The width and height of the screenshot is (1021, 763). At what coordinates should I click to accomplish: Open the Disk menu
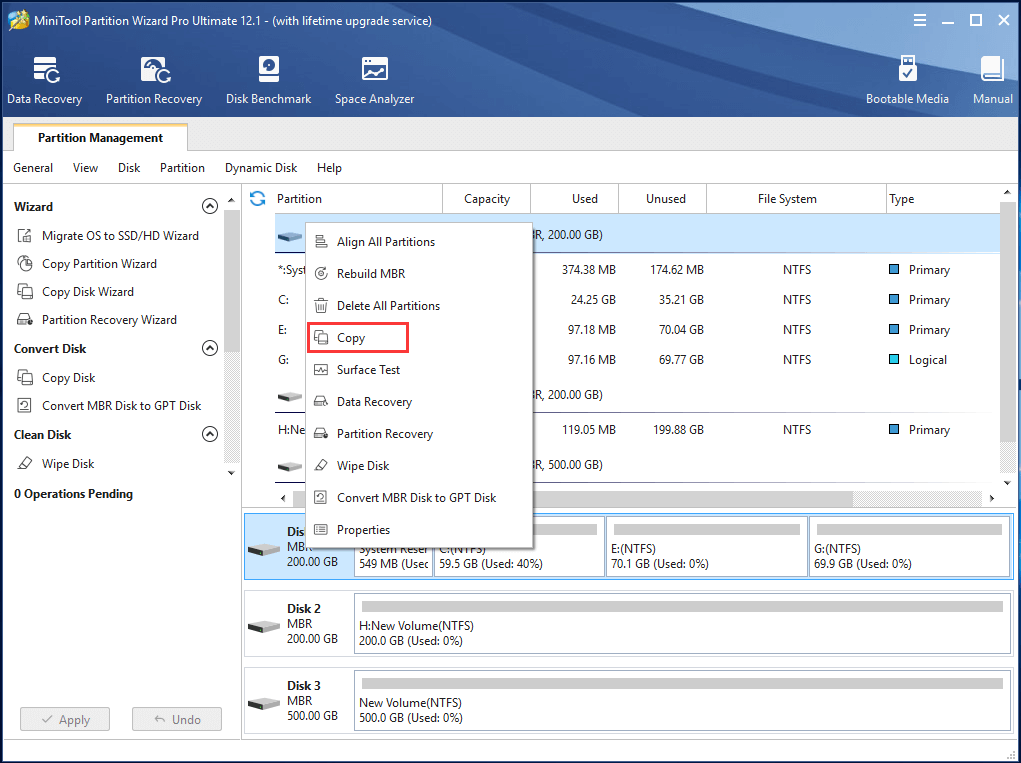(x=129, y=168)
